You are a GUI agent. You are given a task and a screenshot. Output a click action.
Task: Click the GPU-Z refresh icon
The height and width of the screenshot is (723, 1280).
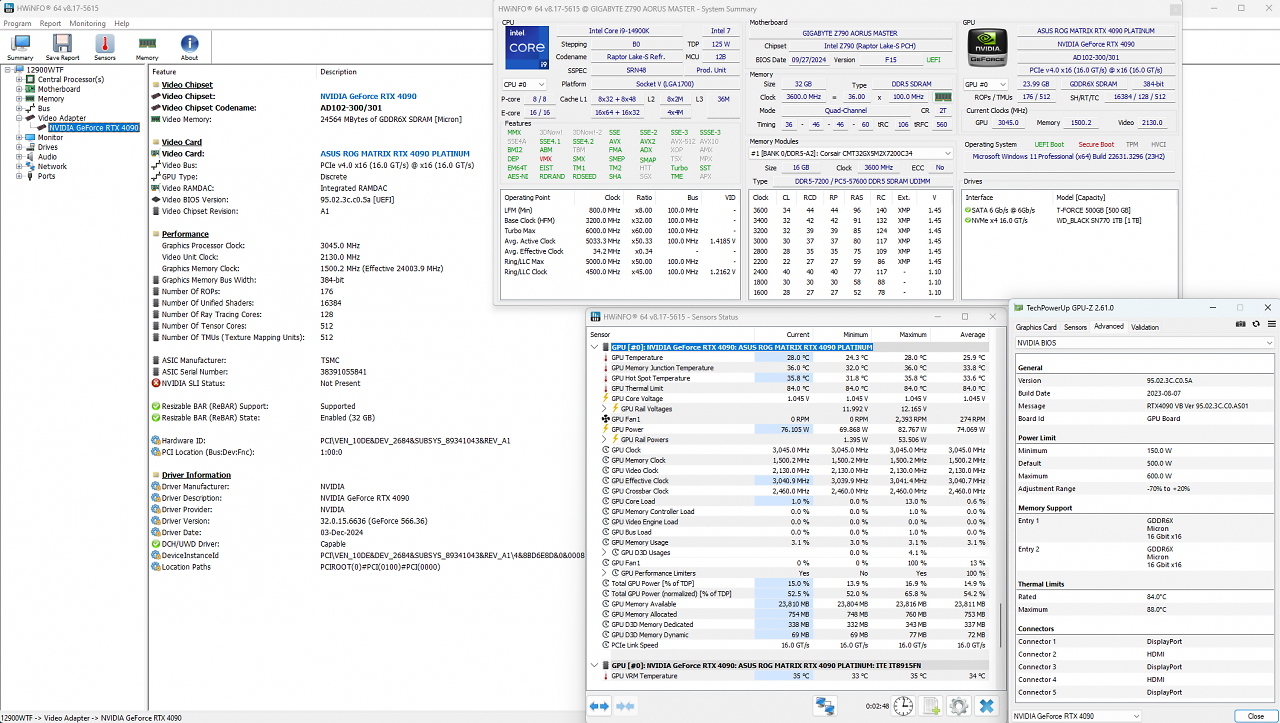(x=1254, y=324)
